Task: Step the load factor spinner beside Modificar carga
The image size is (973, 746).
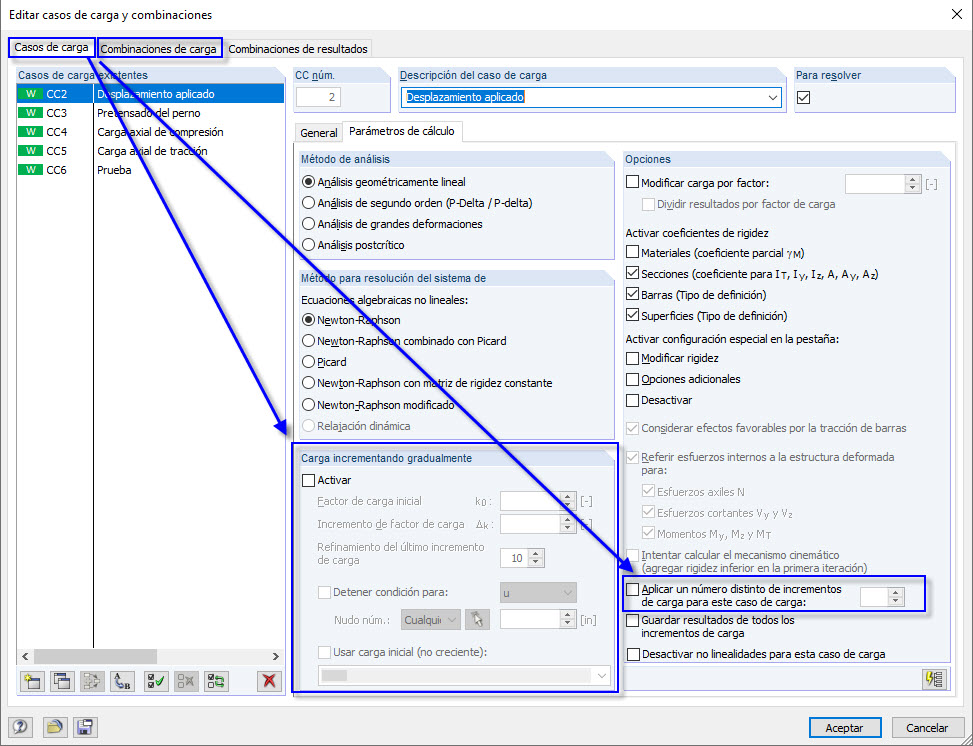Action: point(912,183)
